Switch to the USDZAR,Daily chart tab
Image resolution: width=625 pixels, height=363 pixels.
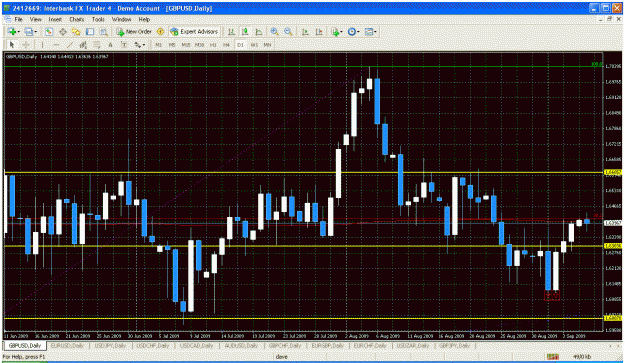click(413, 346)
